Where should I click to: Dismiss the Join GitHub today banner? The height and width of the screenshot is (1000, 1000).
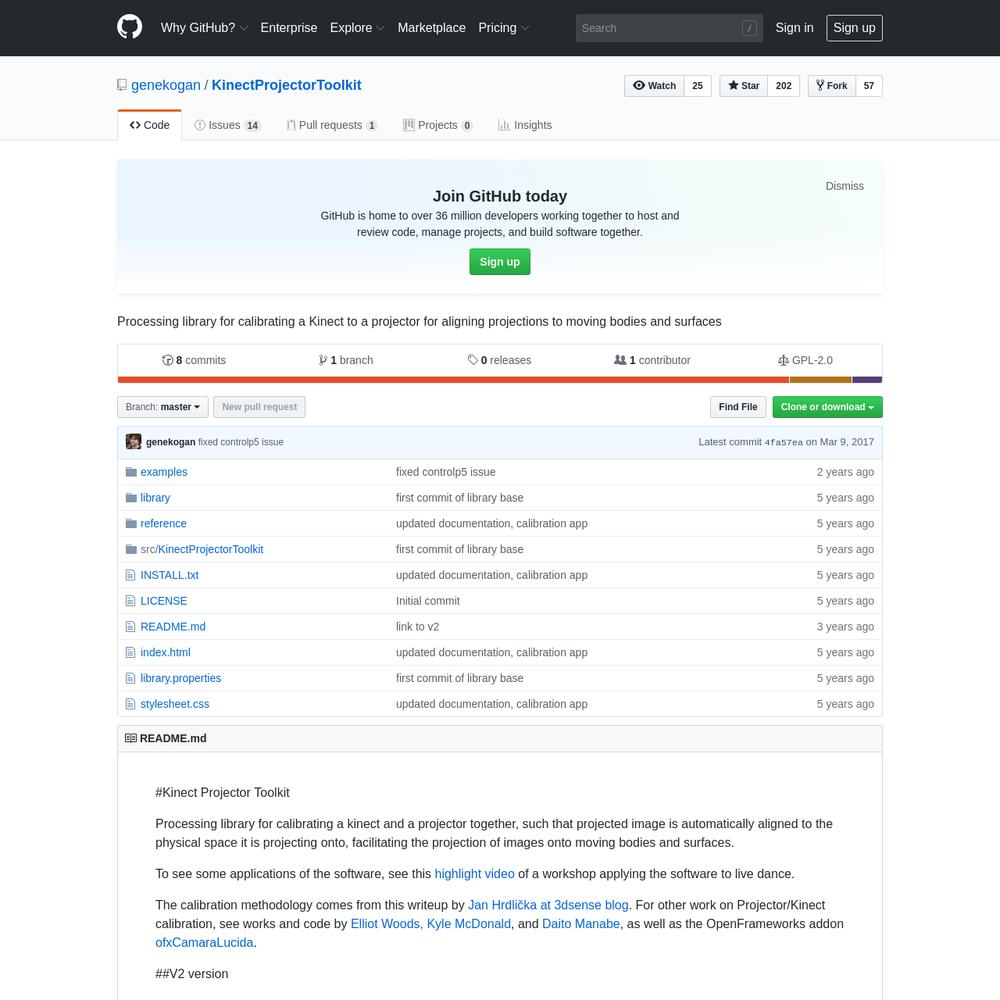(x=844, y=186)
